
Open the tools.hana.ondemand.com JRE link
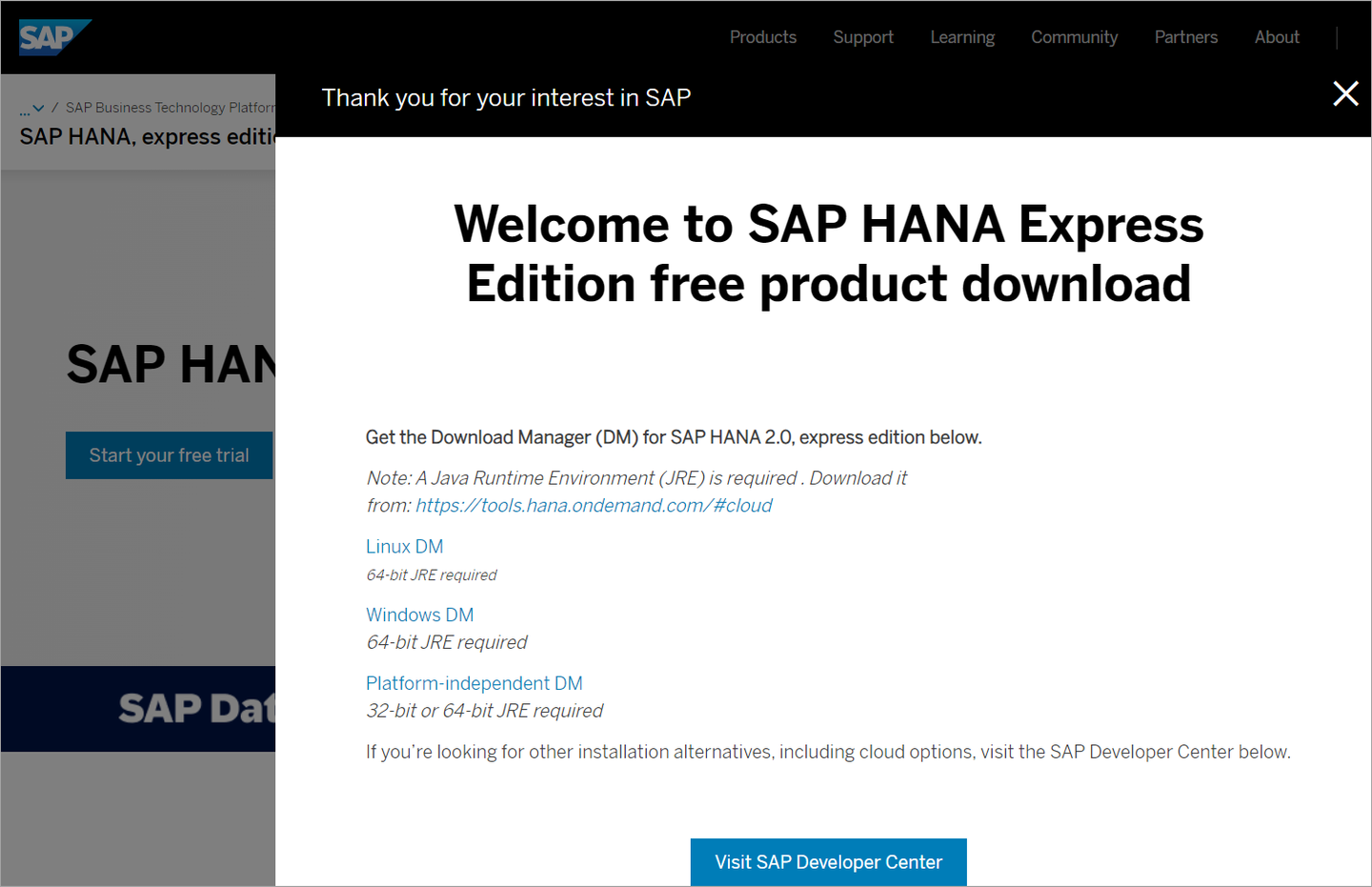[x=594, y=506]
